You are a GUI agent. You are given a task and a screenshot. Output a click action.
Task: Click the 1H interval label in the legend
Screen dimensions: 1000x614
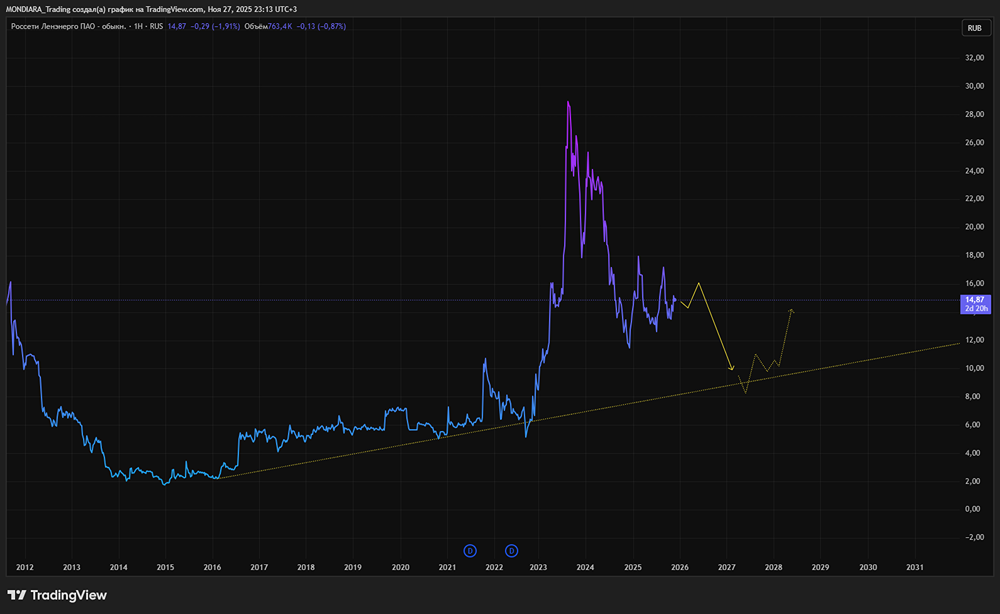click(x=138, y=27)
